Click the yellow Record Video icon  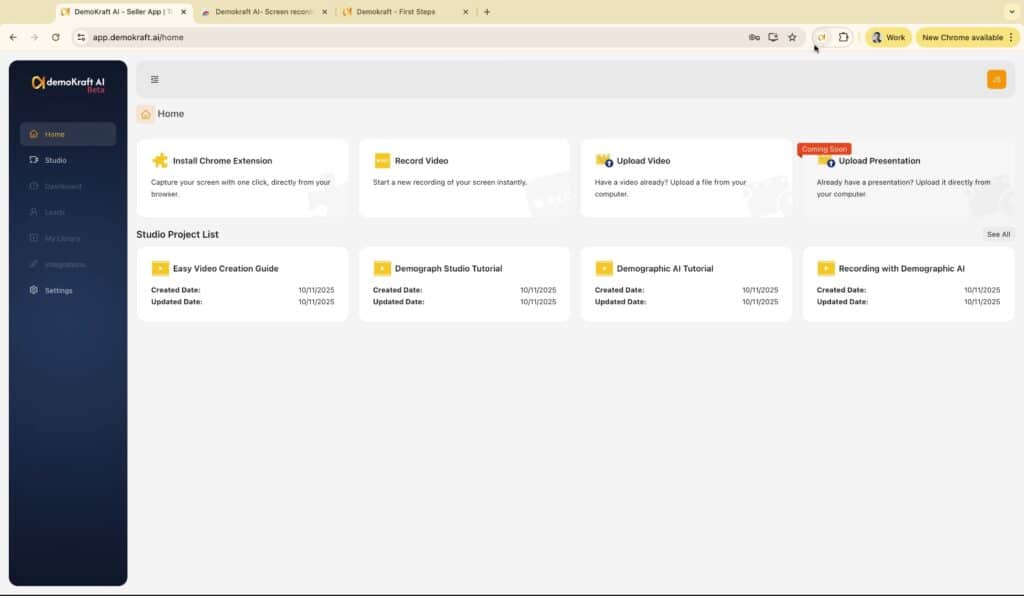pos(382,160)
